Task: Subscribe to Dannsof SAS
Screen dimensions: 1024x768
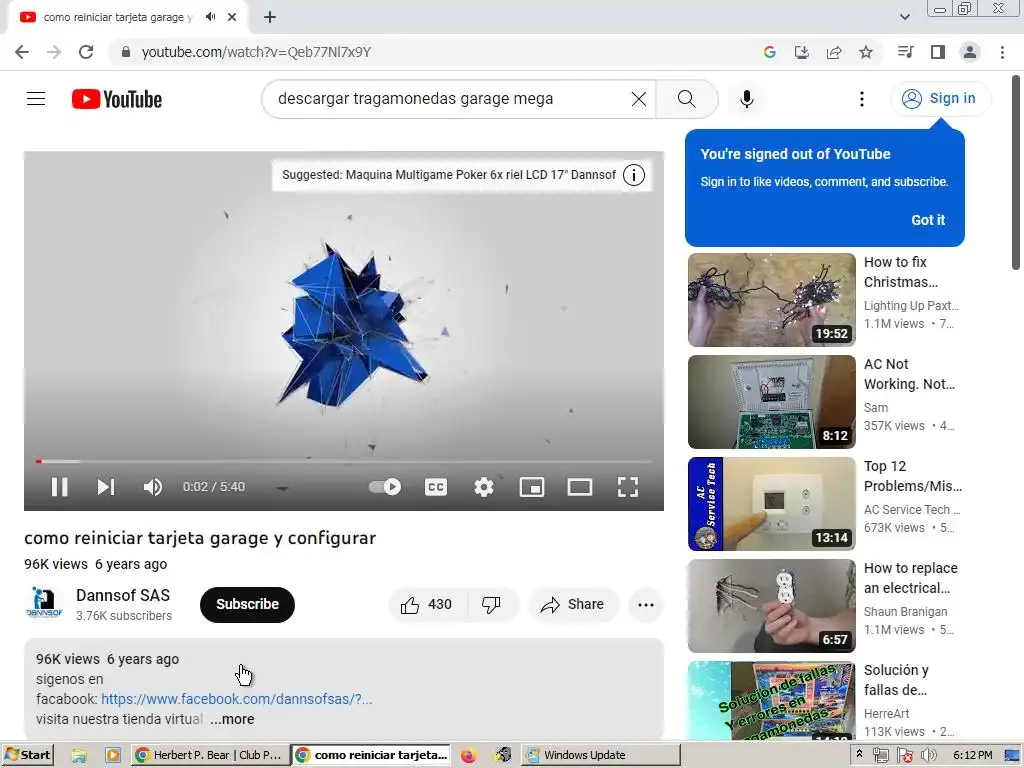Action: tap(248, 605)
